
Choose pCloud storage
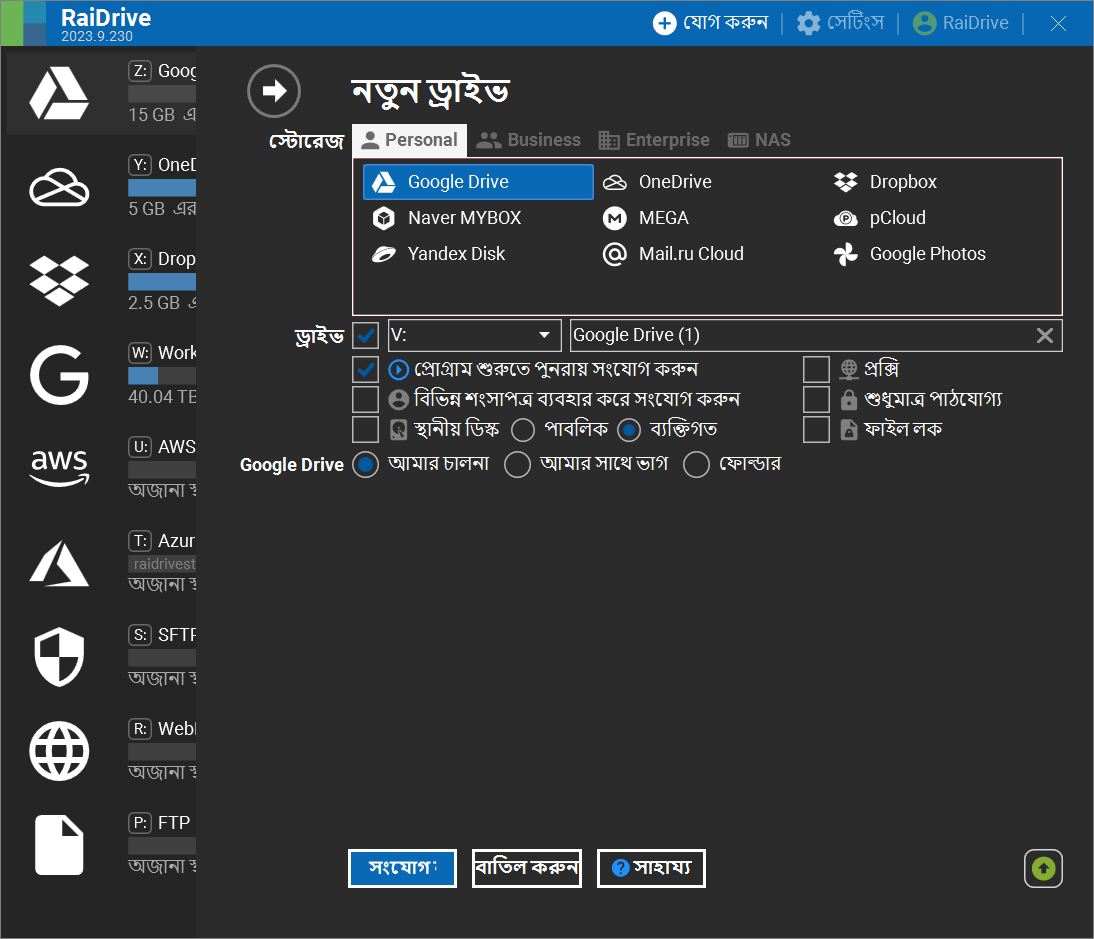tap(880, 218)
